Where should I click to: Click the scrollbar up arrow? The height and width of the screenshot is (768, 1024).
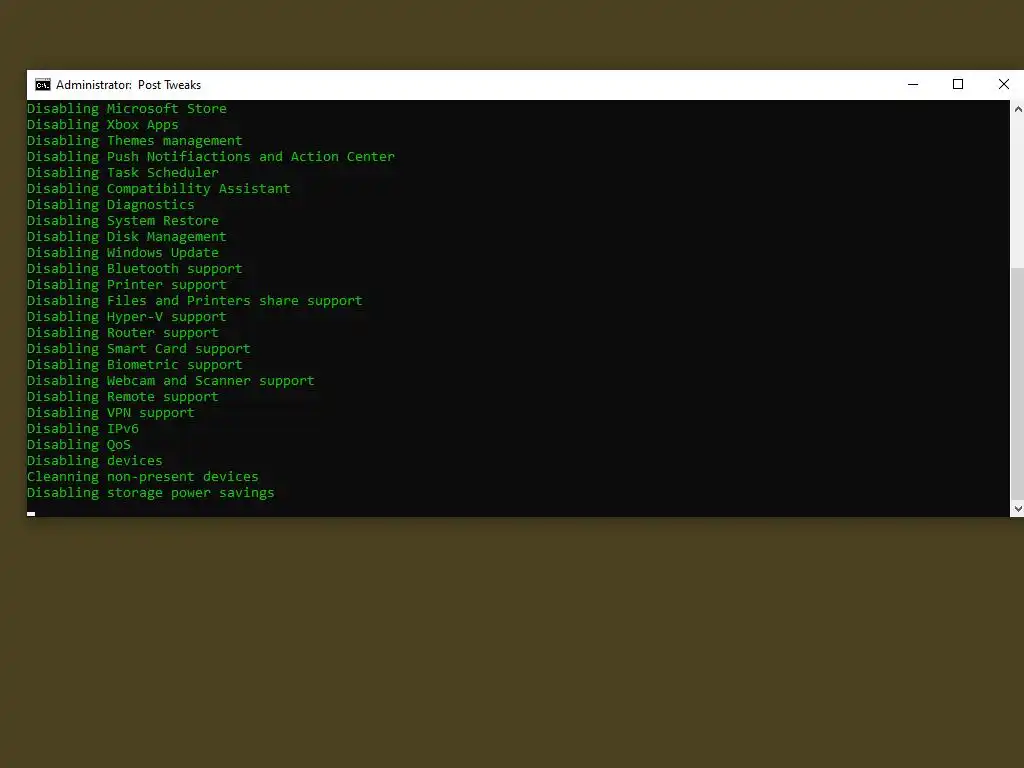coord(1017,109)
